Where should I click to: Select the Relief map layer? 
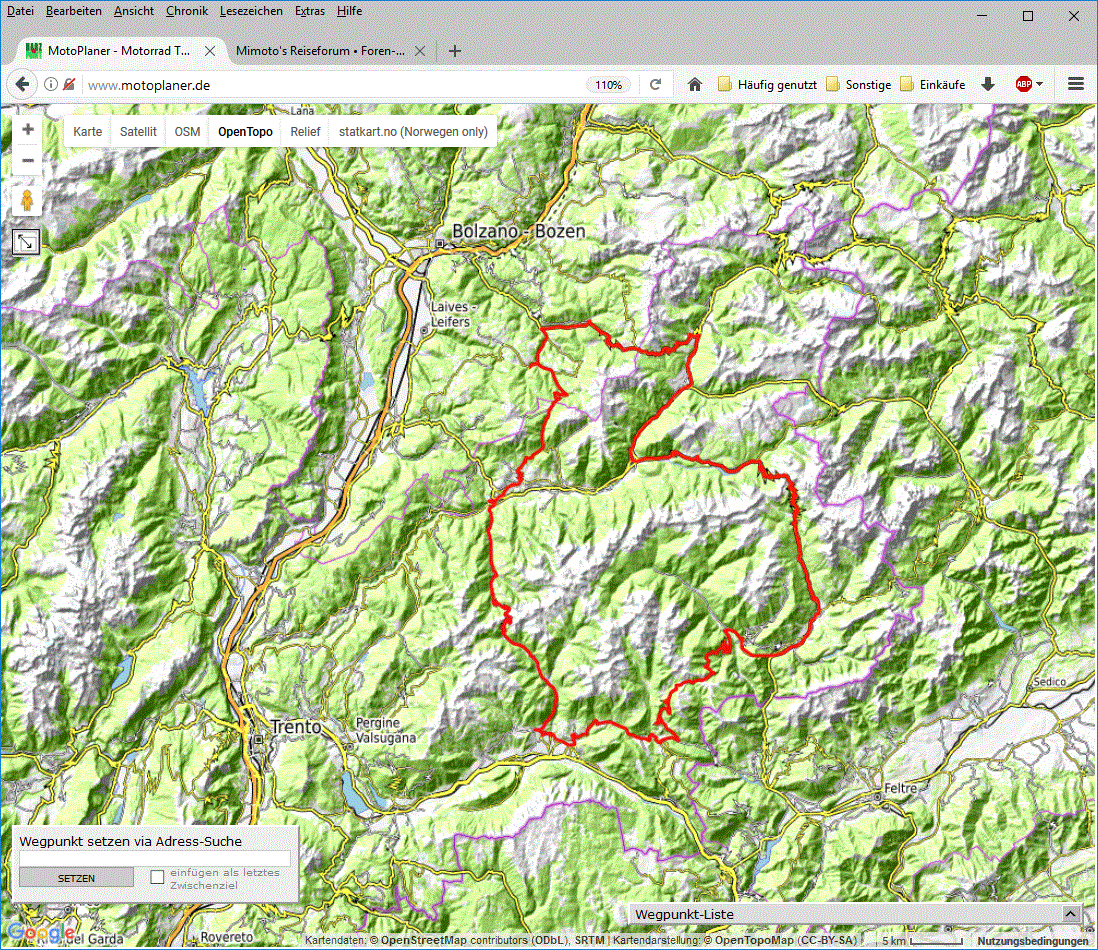tap(305, 131)
